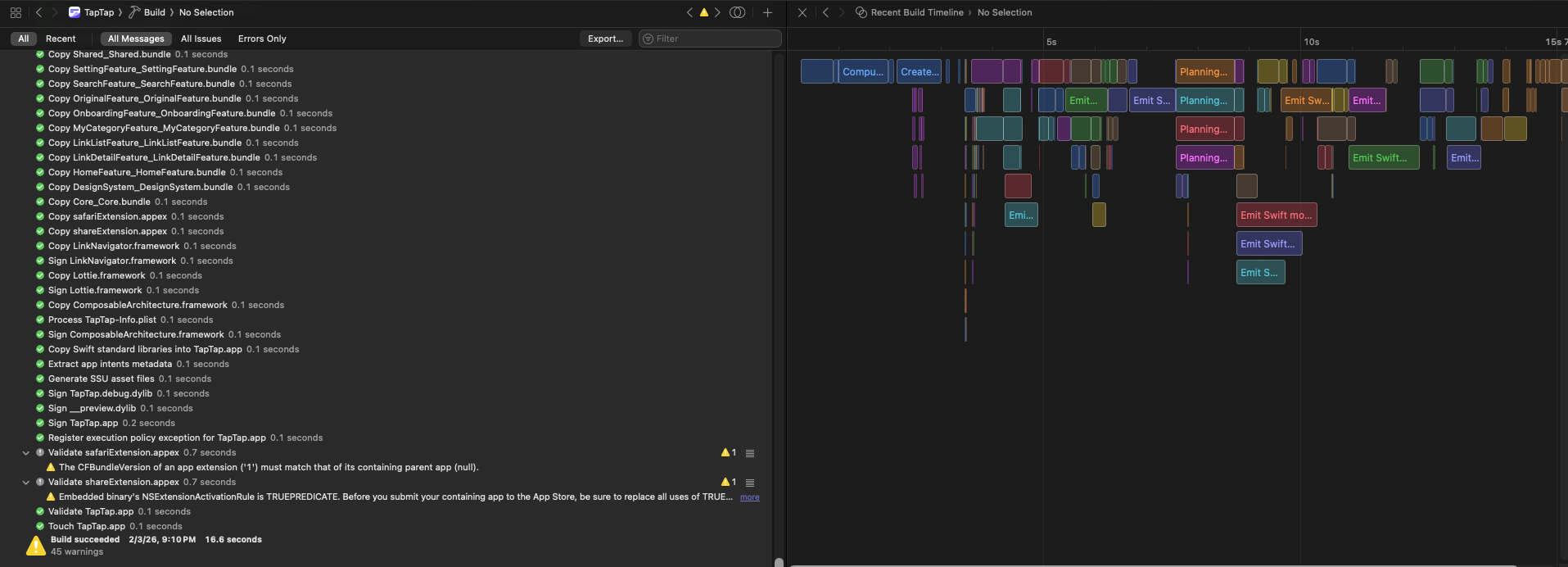Open the related items grid menu
This screenshot has width=1568, height=567.
pos(16,12)
